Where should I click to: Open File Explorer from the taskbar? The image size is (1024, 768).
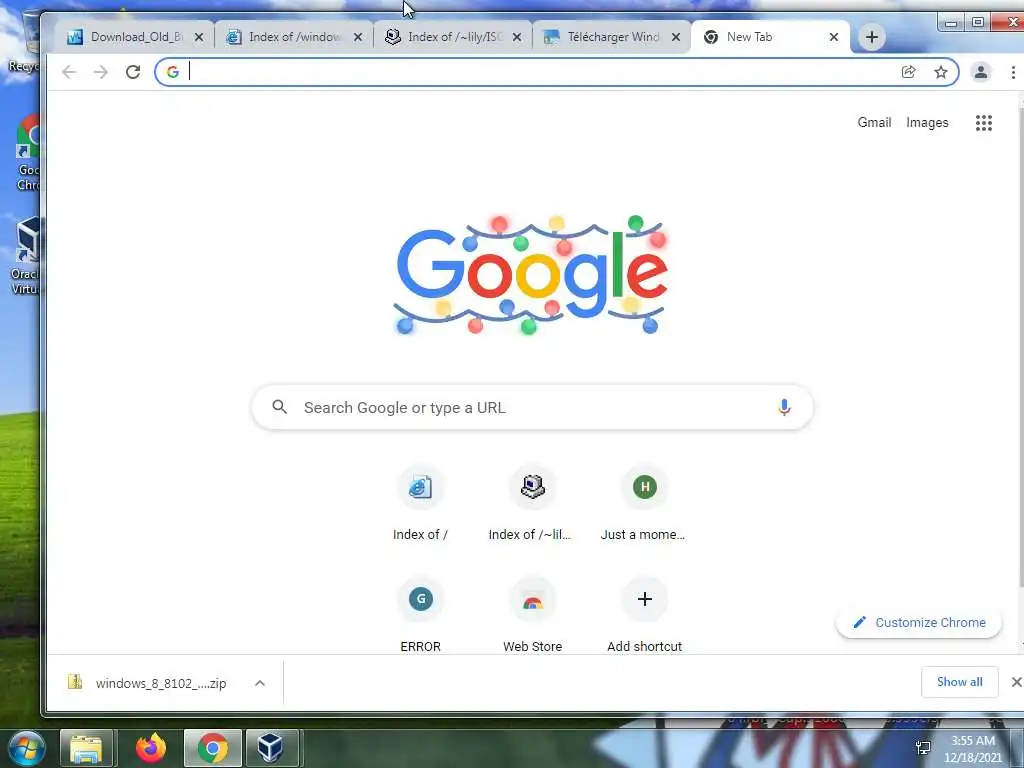point(87,748)
